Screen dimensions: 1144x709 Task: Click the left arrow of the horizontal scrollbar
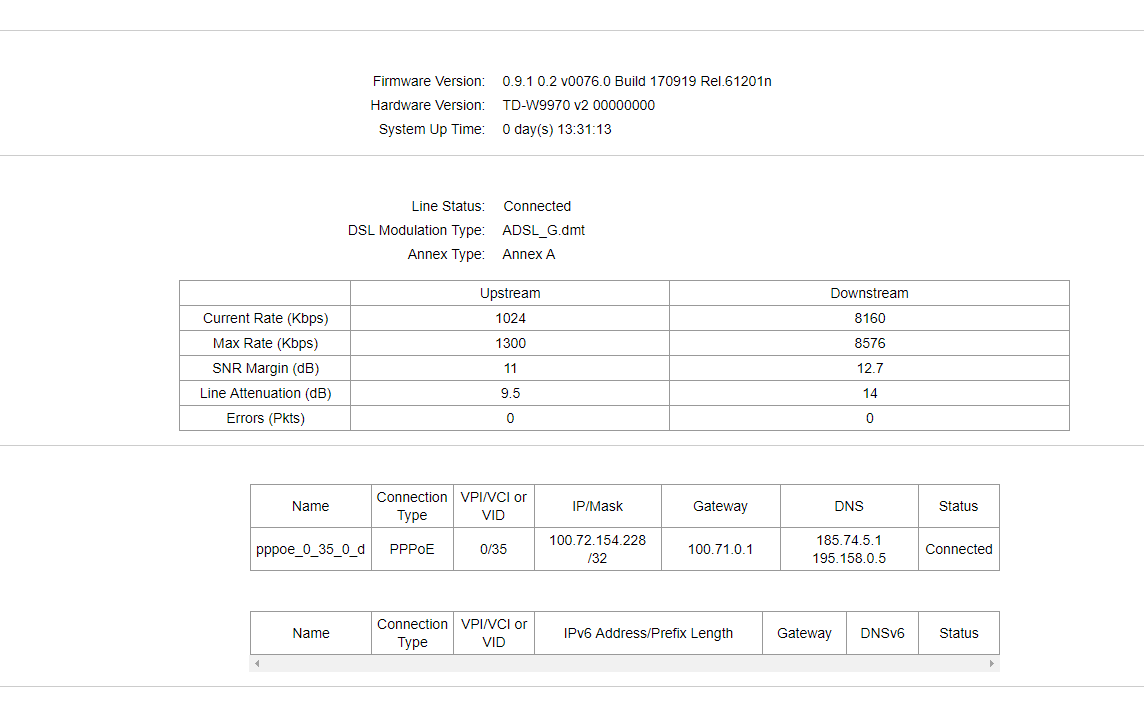pyautogui.click(x=257, y=664)
